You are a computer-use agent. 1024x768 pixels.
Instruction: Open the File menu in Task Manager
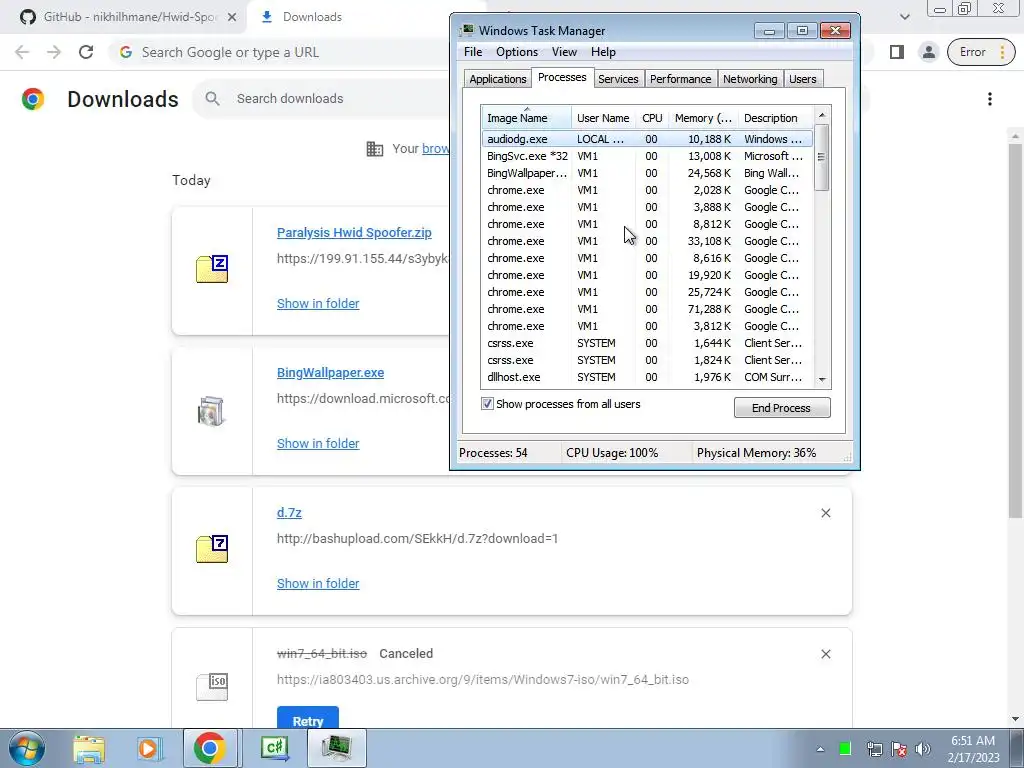[473, 52]
